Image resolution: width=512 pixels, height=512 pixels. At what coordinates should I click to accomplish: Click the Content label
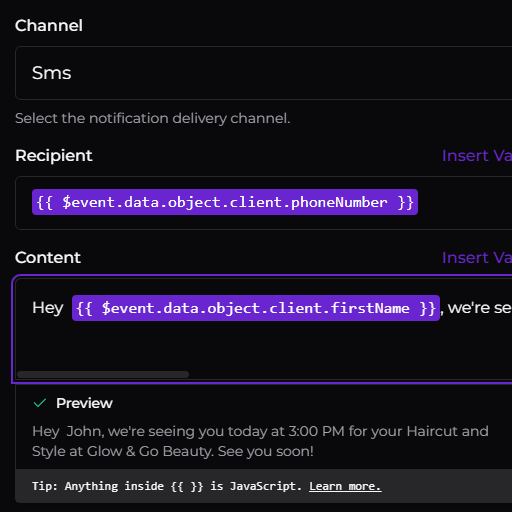(48, 258)
